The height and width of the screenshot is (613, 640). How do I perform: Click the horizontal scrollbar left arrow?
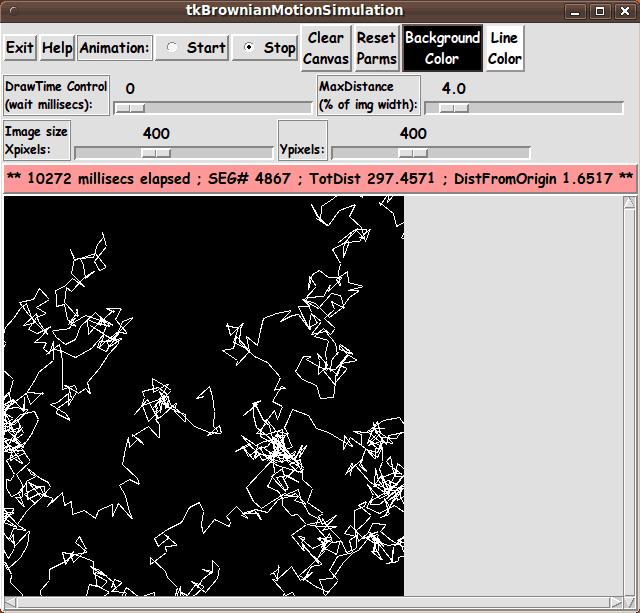(10, 603)
